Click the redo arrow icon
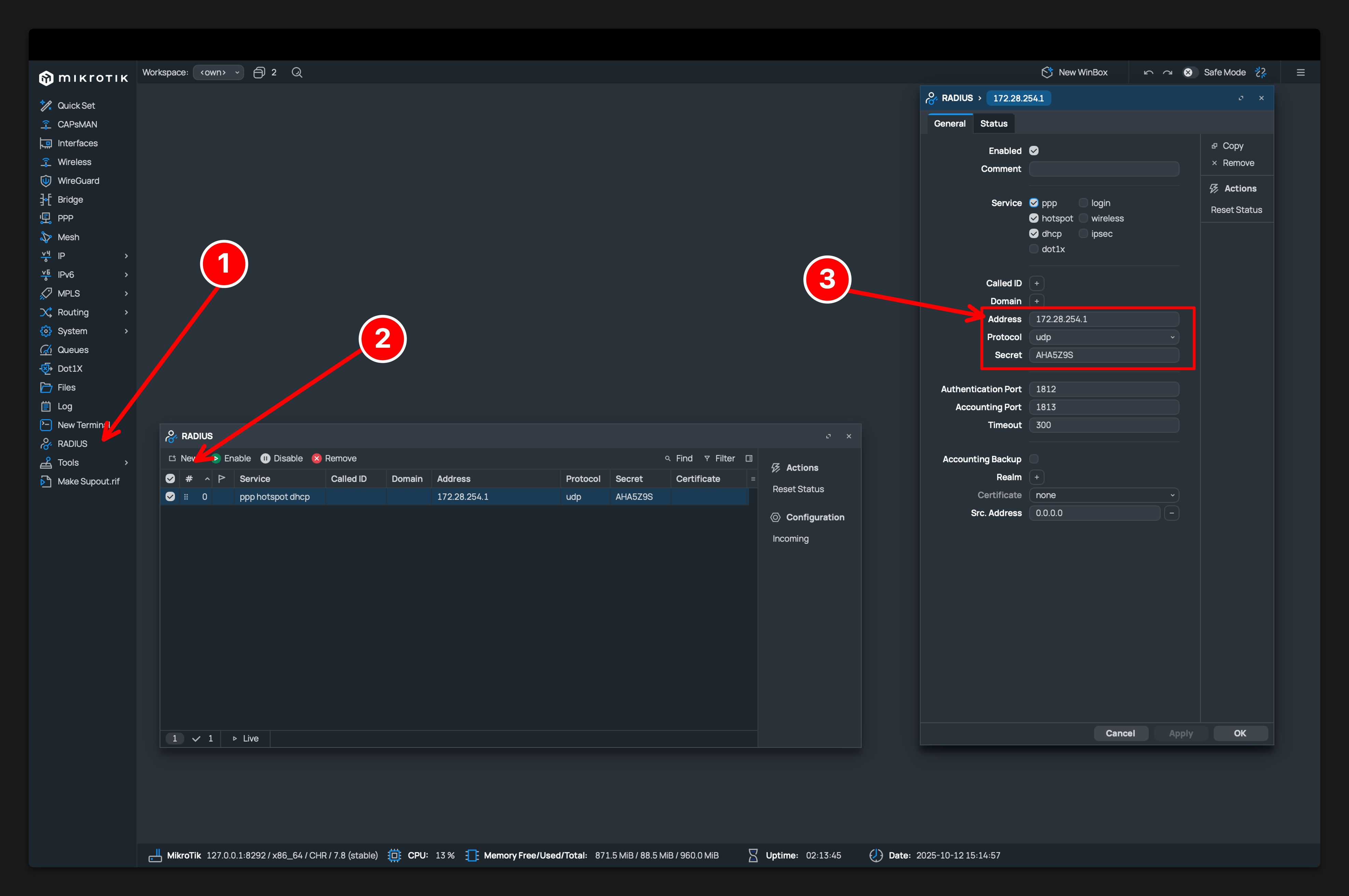The width and height of the screenshot is (1349, 896). [1167, 72]
